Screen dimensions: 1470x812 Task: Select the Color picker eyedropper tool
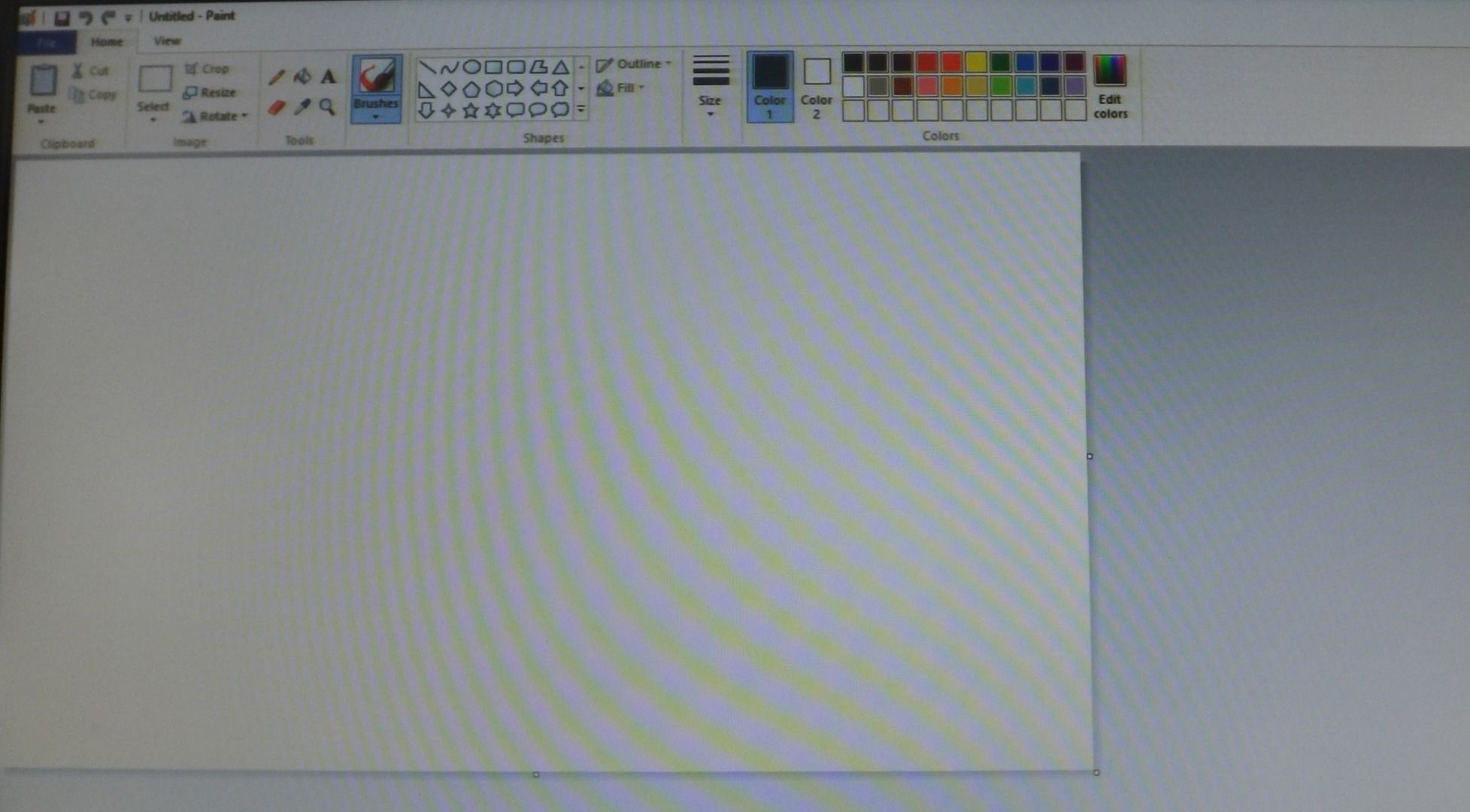click(302, 107)
